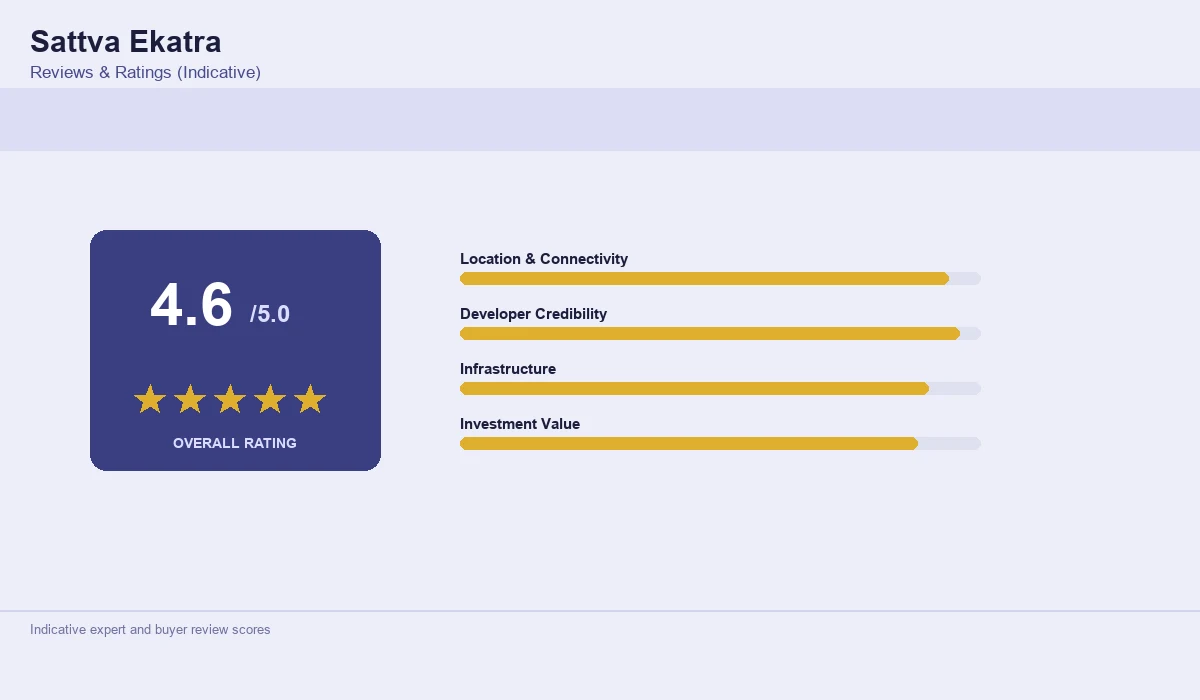1200x700 pixels.
Task: Click the second gold star
Action: pos(190,399)
